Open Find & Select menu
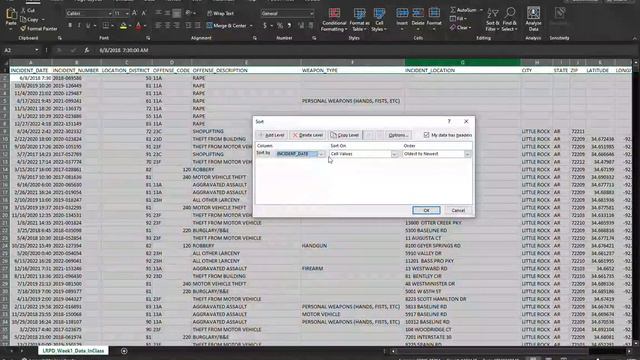640x360 pixels. (x=510, y=20)
